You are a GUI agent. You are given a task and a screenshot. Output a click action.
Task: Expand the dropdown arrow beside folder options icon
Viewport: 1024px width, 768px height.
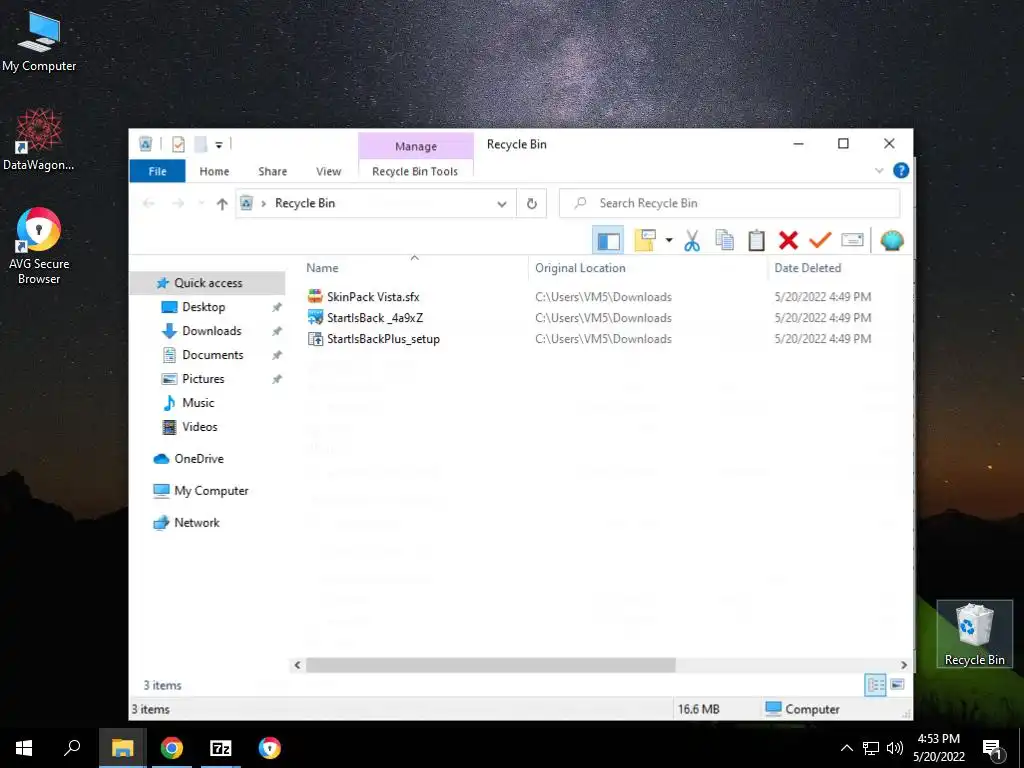669,240
